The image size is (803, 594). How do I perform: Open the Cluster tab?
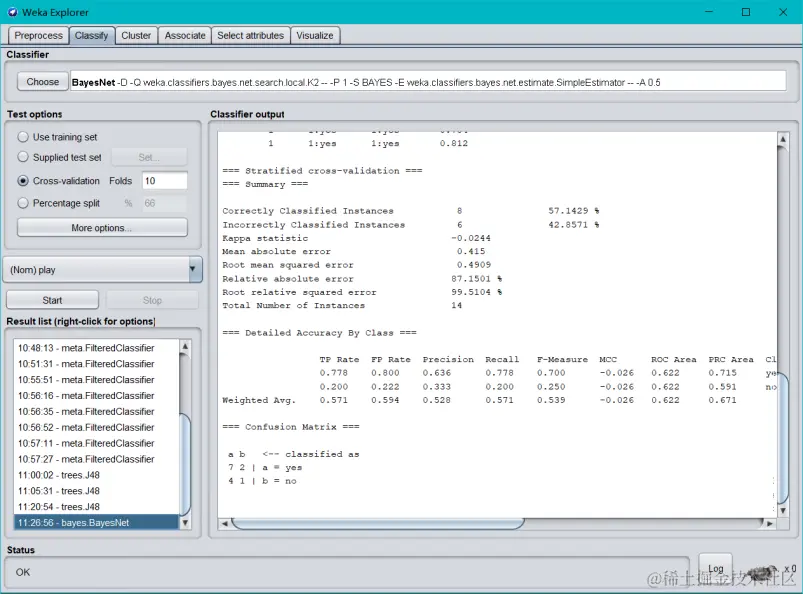136,35
